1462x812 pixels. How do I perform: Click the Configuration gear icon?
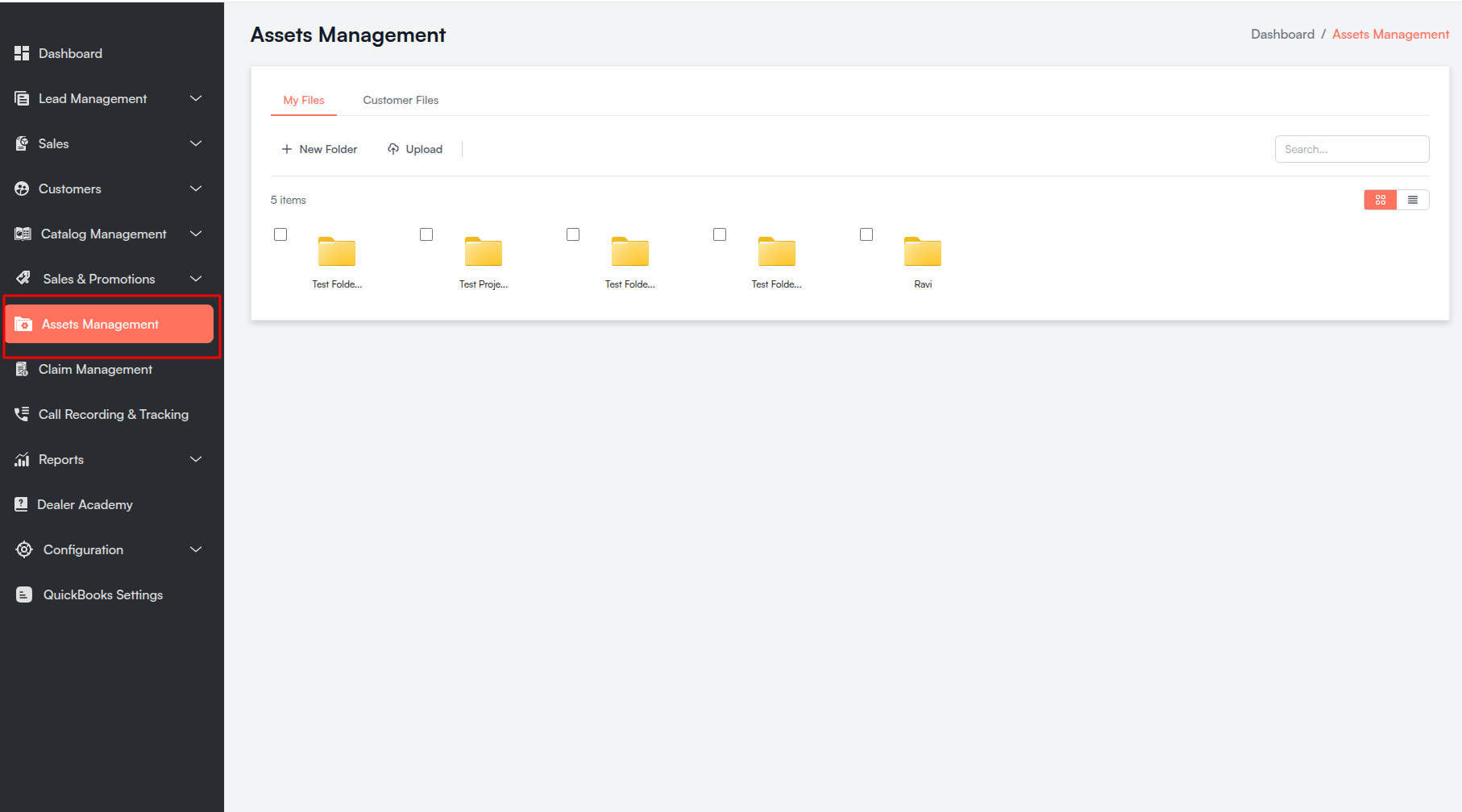pyautogui.click(x=24, y=549)
